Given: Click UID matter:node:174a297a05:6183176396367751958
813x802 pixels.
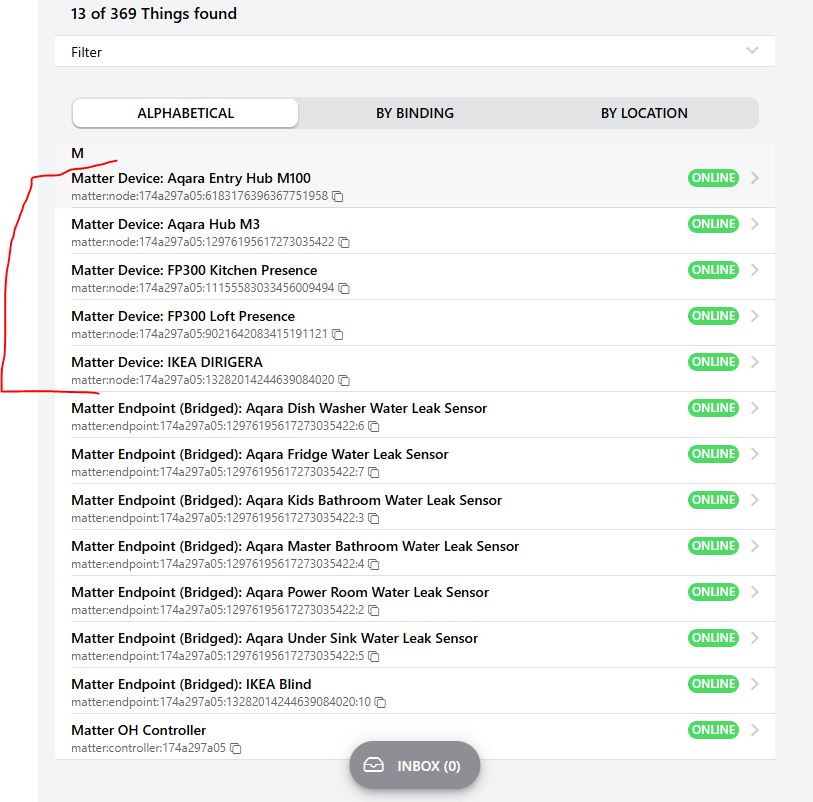Looking at the screenshot, I should [200, 196].
